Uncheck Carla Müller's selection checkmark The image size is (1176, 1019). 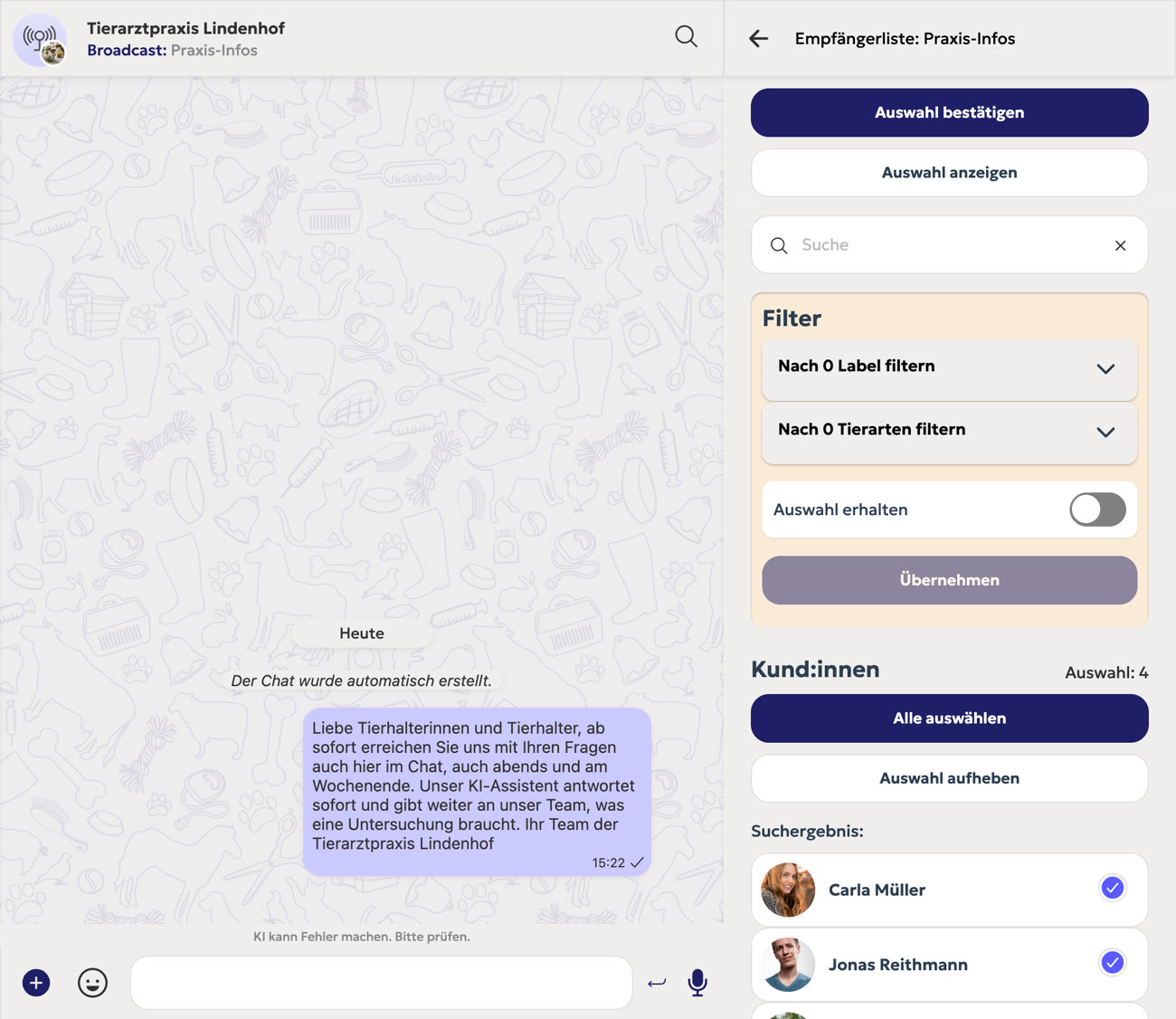coord(1113,888)
